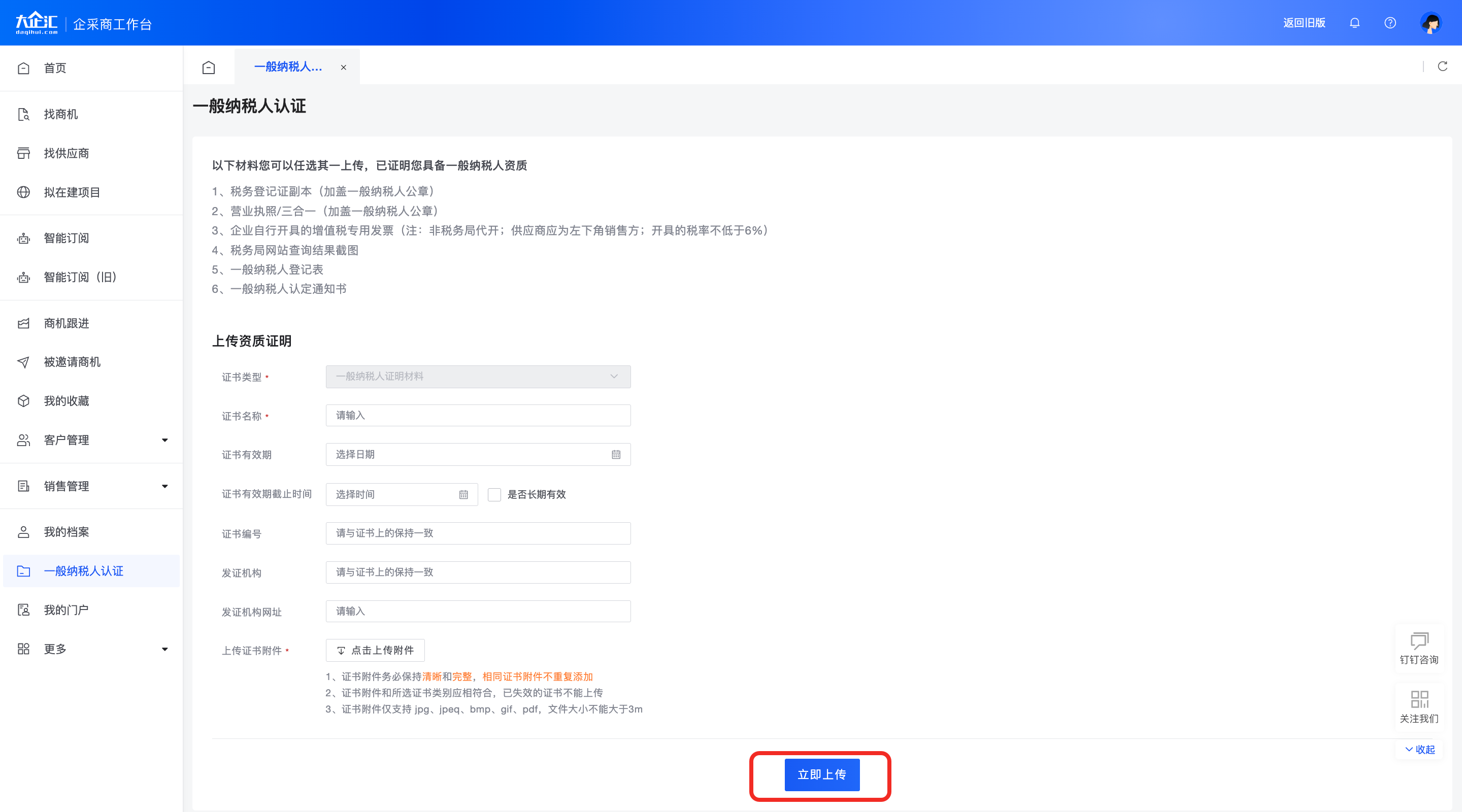The height and width of the screenshot is (812, 1462).
Task: Open 智能订阅 in sidebar
Action: click(x=91, y=239)
